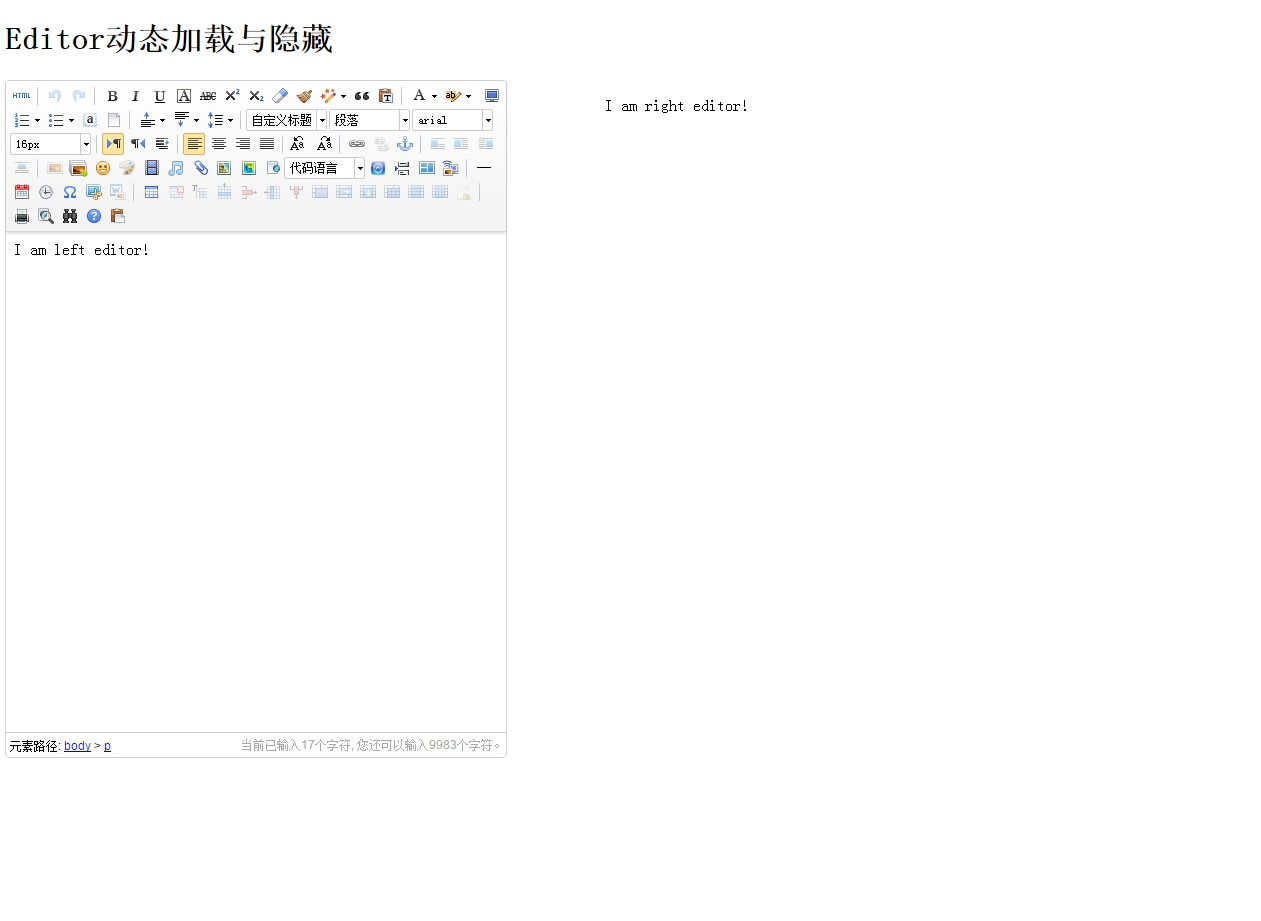Click the insert anchor icon
1261x921 pixels.
(x=405, y=144)
